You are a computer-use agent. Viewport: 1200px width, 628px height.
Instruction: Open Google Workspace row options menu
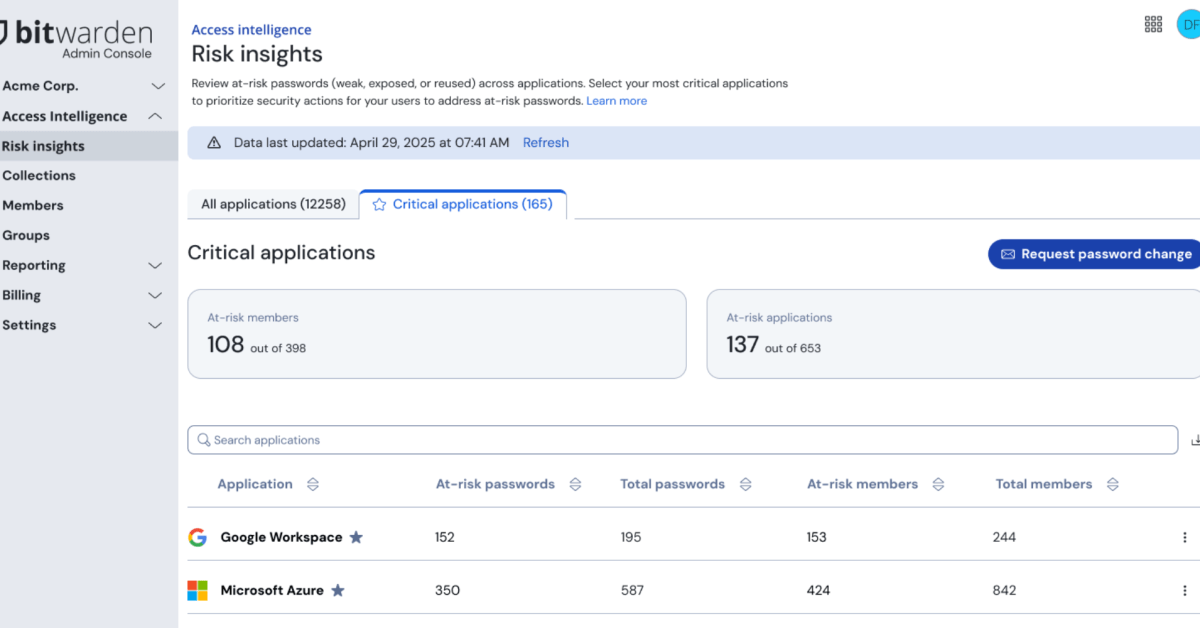click(1185, 537)
